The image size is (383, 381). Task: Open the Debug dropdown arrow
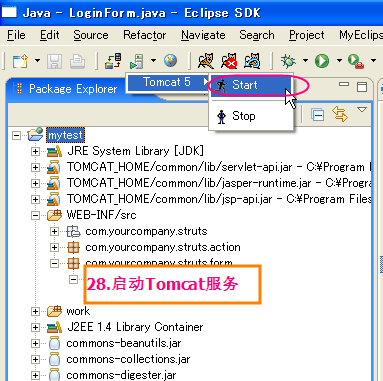[x=305, y=61]
